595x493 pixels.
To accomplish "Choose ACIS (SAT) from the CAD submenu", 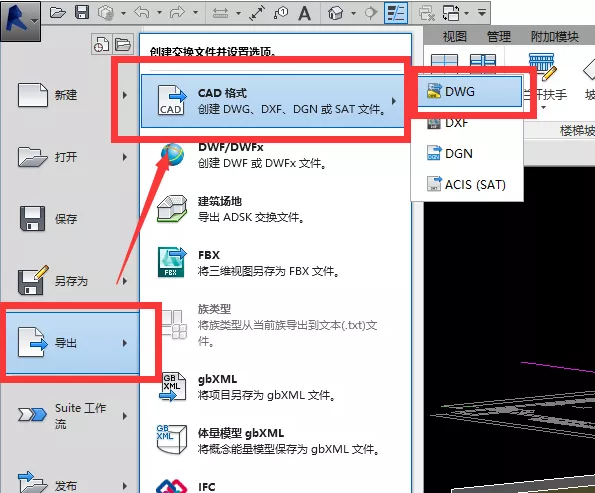I will [x=467, y=184].
